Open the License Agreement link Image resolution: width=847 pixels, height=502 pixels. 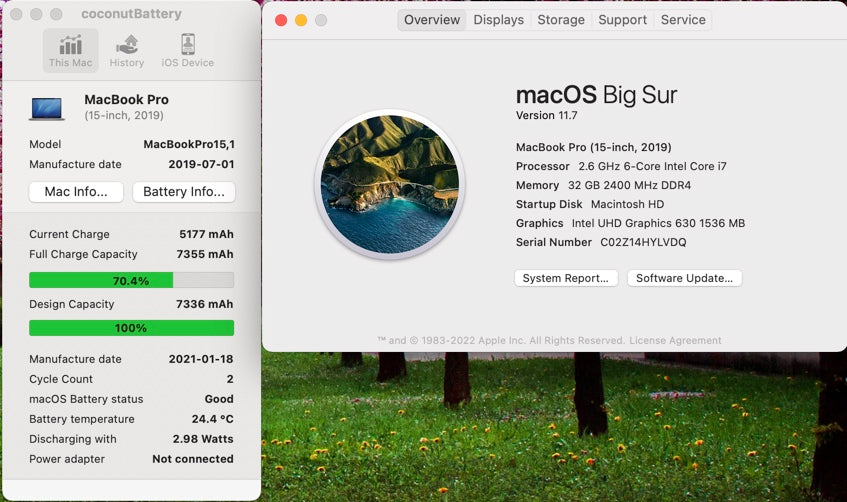(x=675, y=340)
